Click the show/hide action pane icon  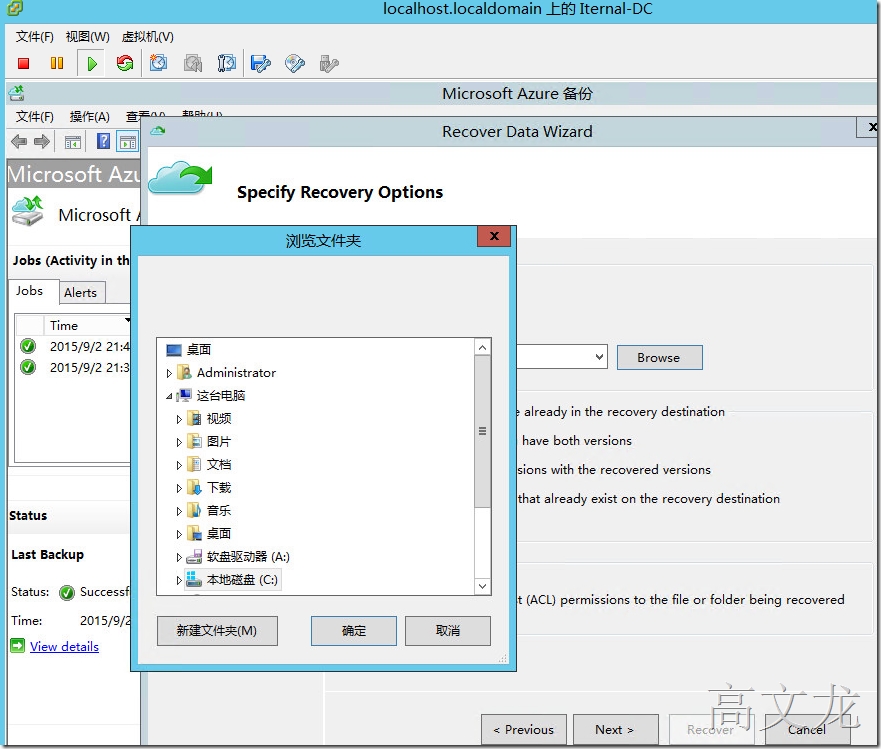pyautogui.click(x=128, y=142)
